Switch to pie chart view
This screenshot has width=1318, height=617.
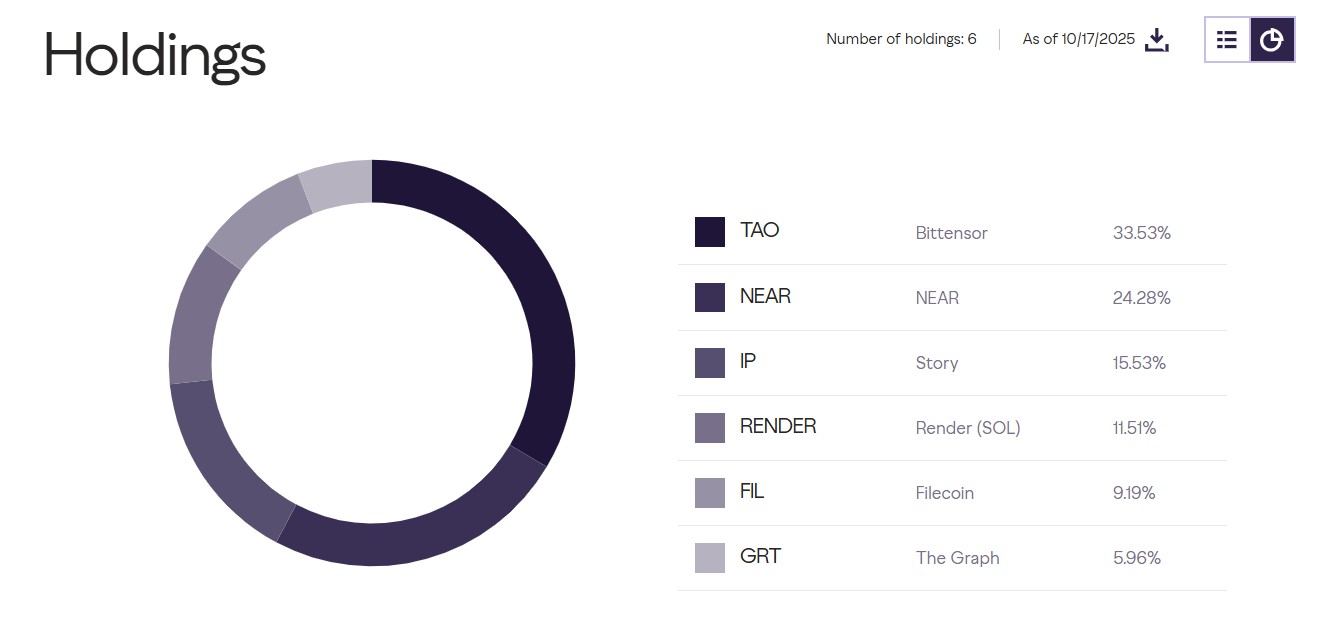(x=1272, y=40)
